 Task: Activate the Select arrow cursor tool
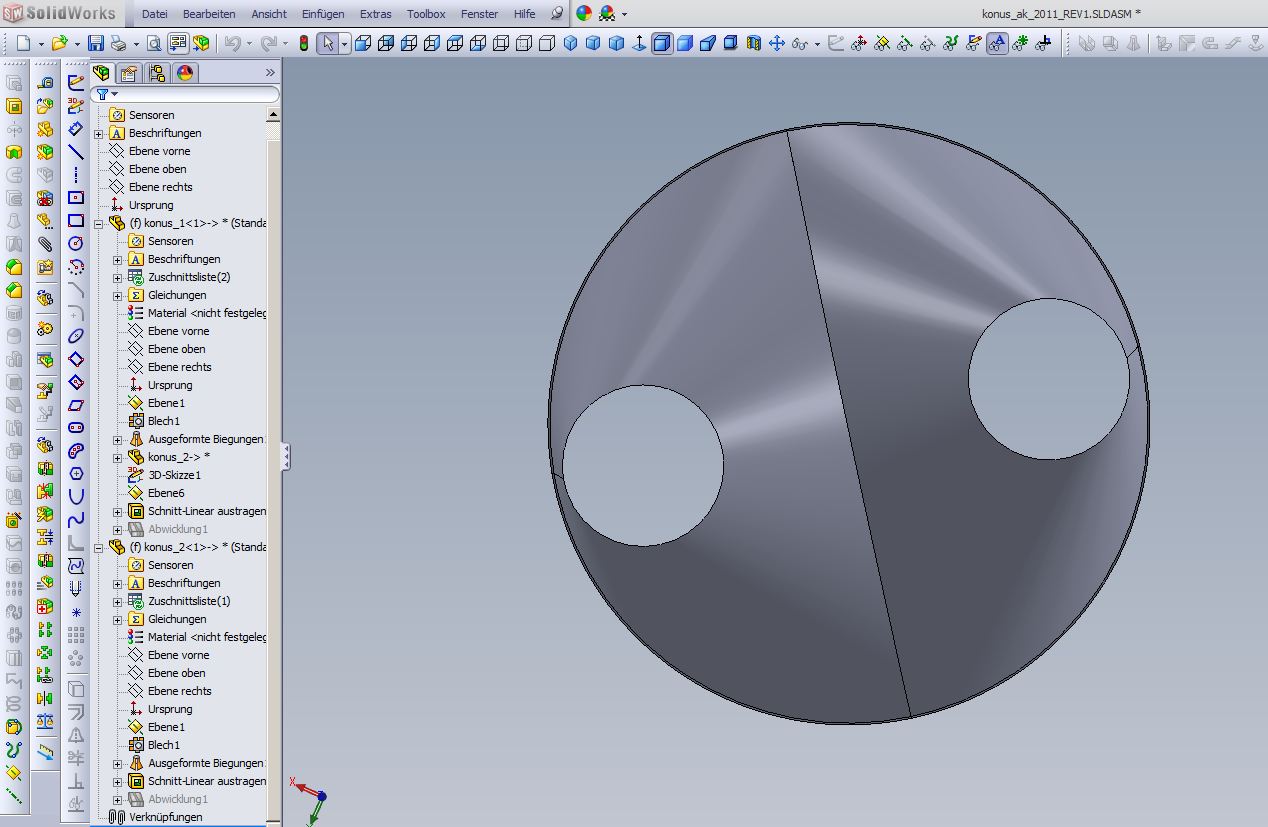pos(328,44)
